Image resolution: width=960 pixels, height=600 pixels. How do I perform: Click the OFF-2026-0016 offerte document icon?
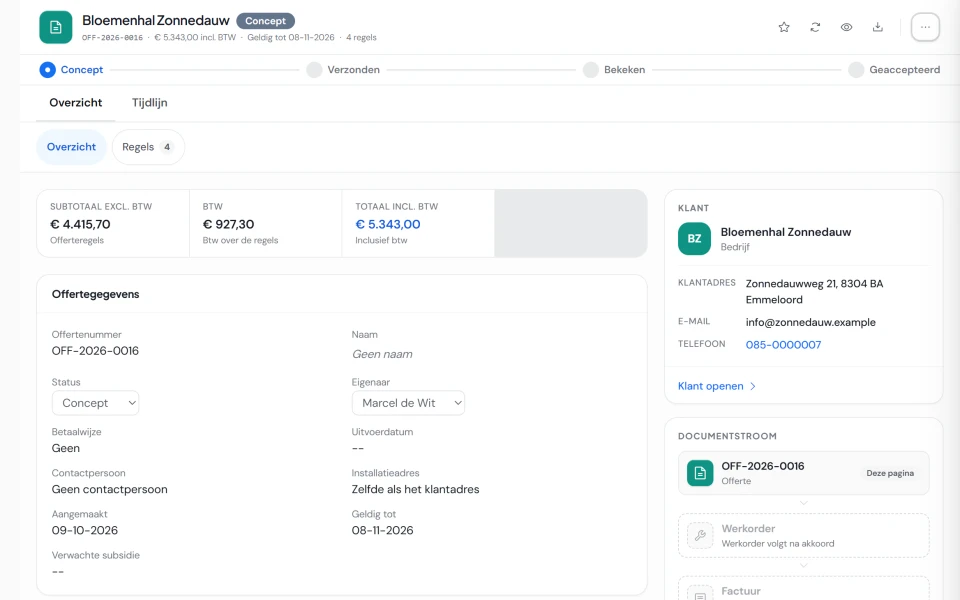(700, 473)
